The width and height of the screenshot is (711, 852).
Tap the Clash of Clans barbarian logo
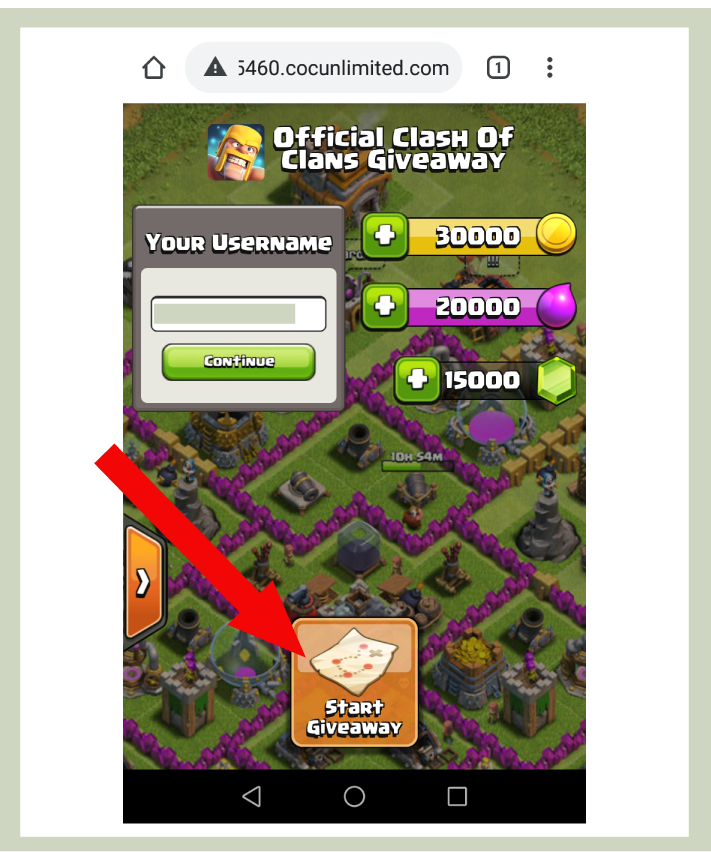pyautogui.click(x=236, y=152)
